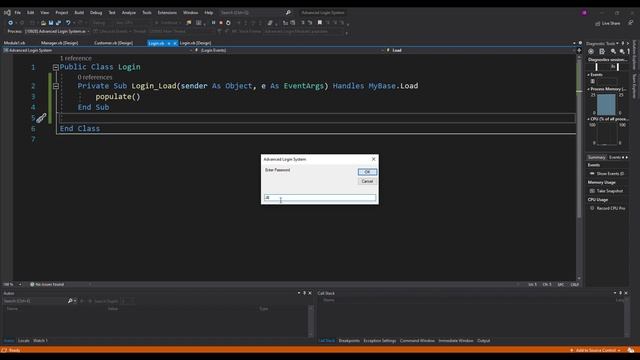Image resolution: width=640 pixels, height=360 pixels.
Task: Click Add to Source Control
Action: click(595, 350)
